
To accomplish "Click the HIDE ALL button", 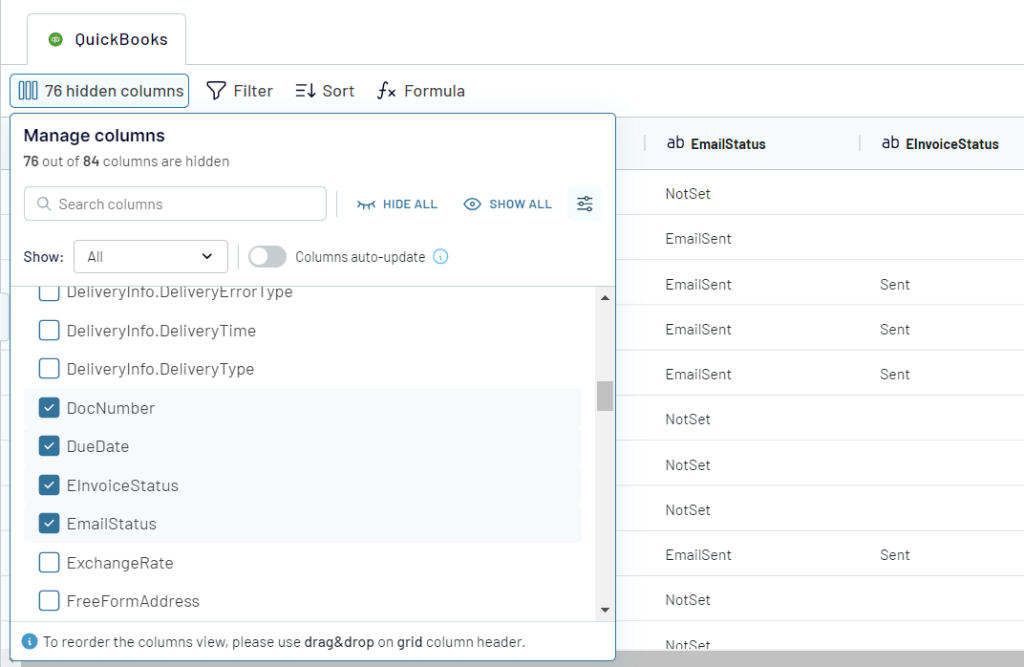I will 397,203.
